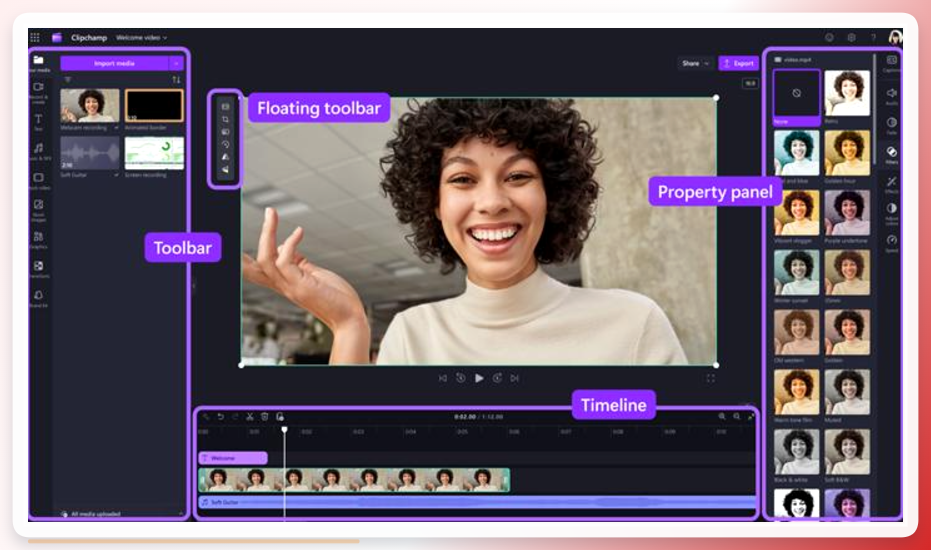Click the filter media icon under Import media

point(68,80)
